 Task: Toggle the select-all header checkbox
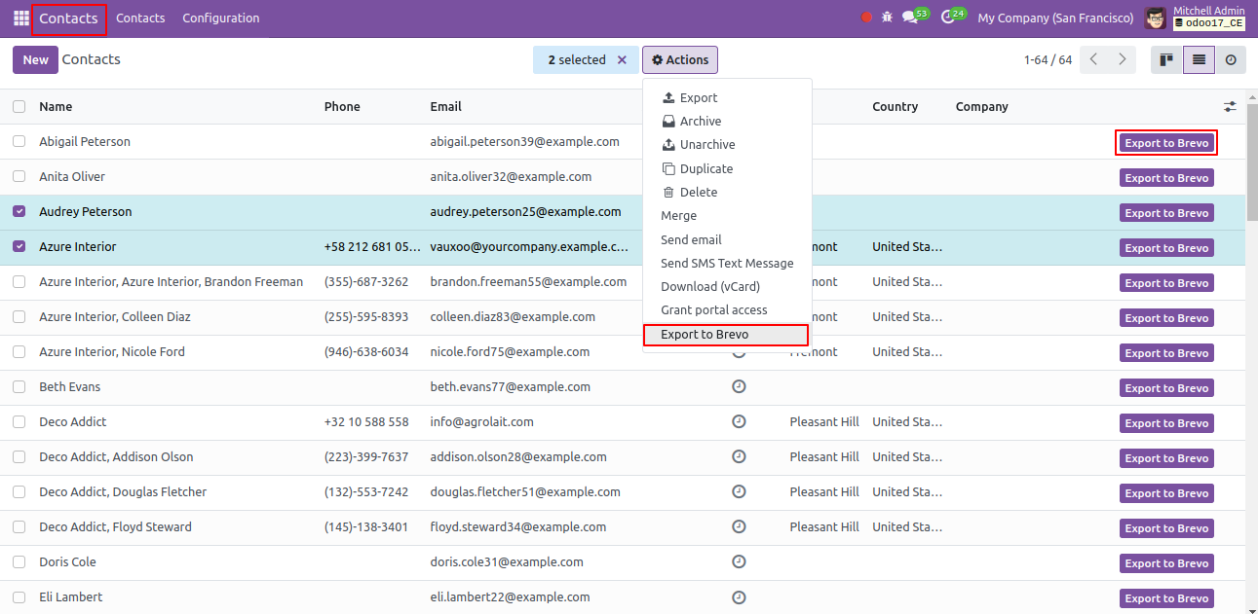point(19,107)
